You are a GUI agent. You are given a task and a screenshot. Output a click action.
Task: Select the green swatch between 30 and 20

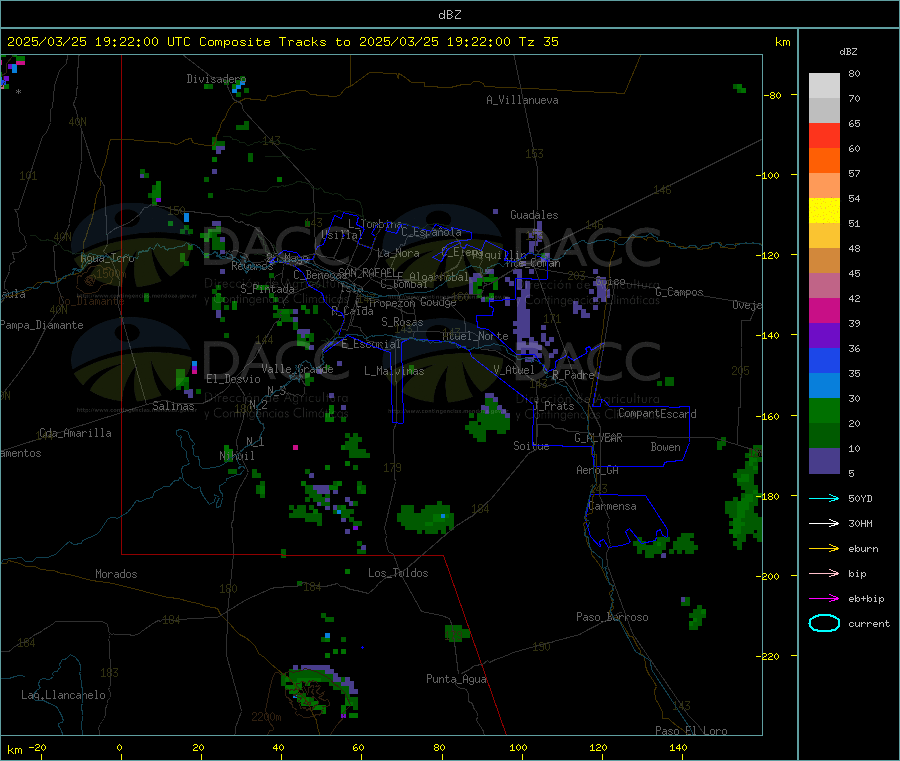tap(824, 410)
